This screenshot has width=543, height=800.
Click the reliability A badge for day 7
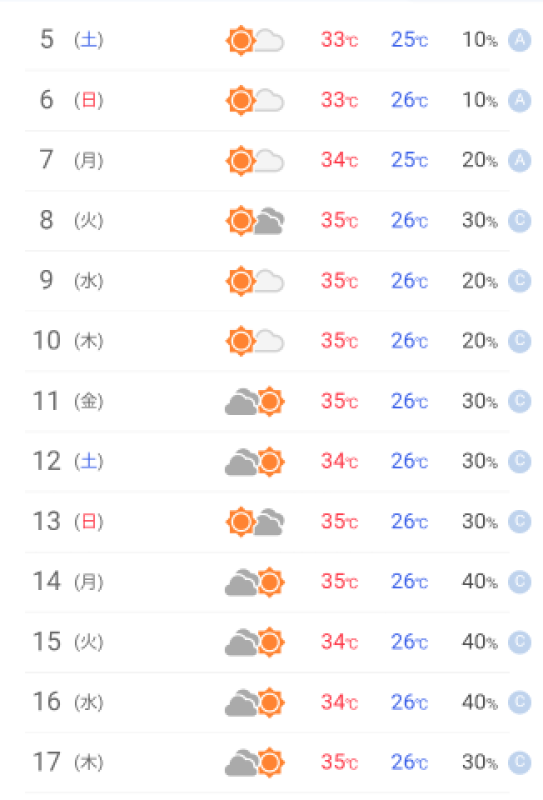click(x=520, y=160)
